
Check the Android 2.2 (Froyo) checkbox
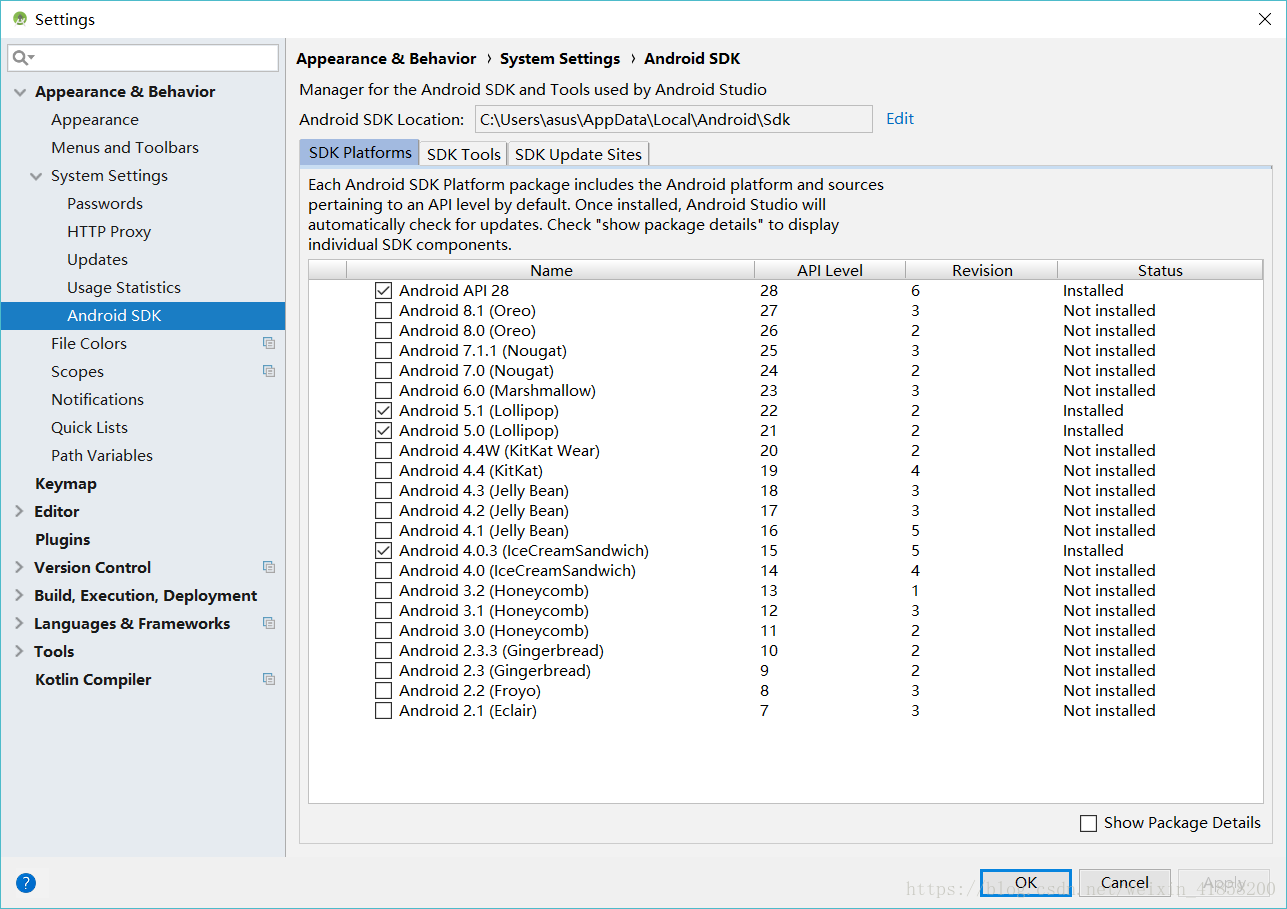[x=383, y=690]
